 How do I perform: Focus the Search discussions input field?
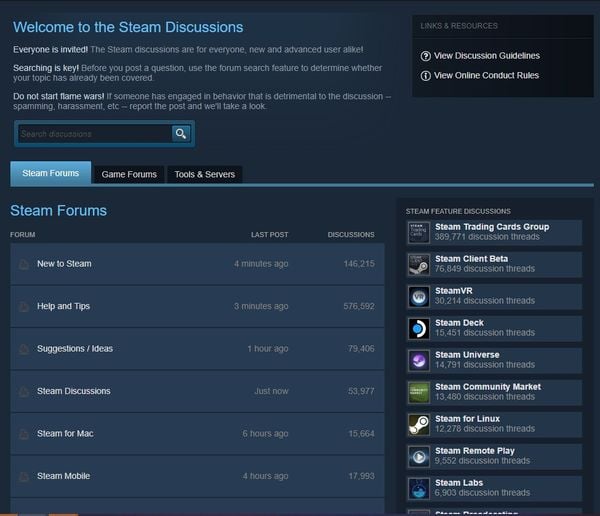(95, 134)
